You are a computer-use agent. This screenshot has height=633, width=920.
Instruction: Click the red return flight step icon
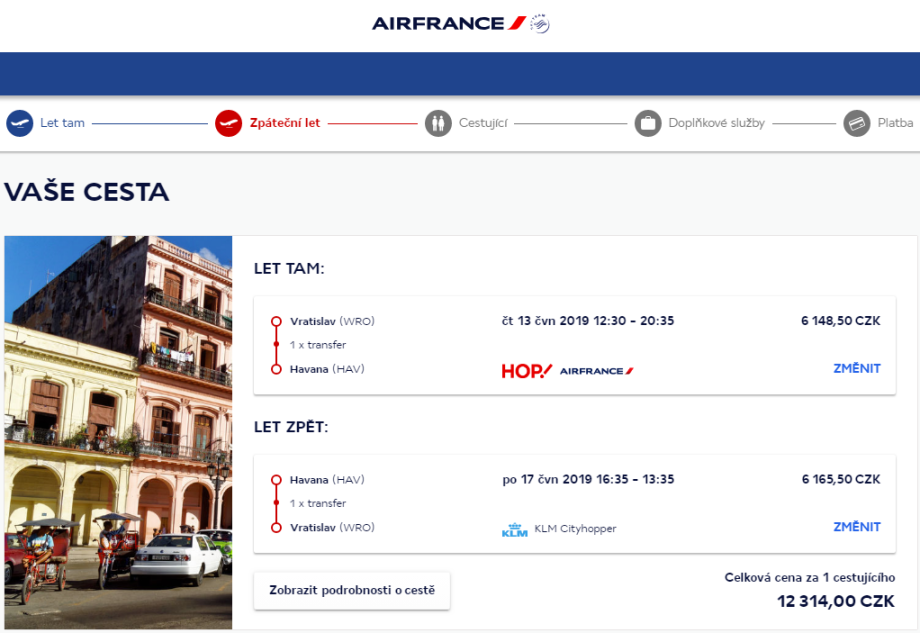(228, 123)
